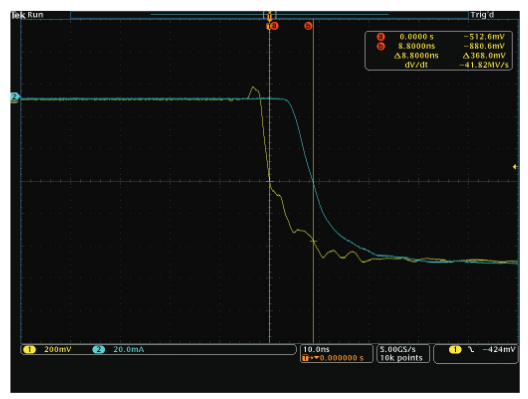The height and width of the screenshot is (399, 528).
Task: Click the cursor a voltage -512.6mV
Action: tap(484, 37)
